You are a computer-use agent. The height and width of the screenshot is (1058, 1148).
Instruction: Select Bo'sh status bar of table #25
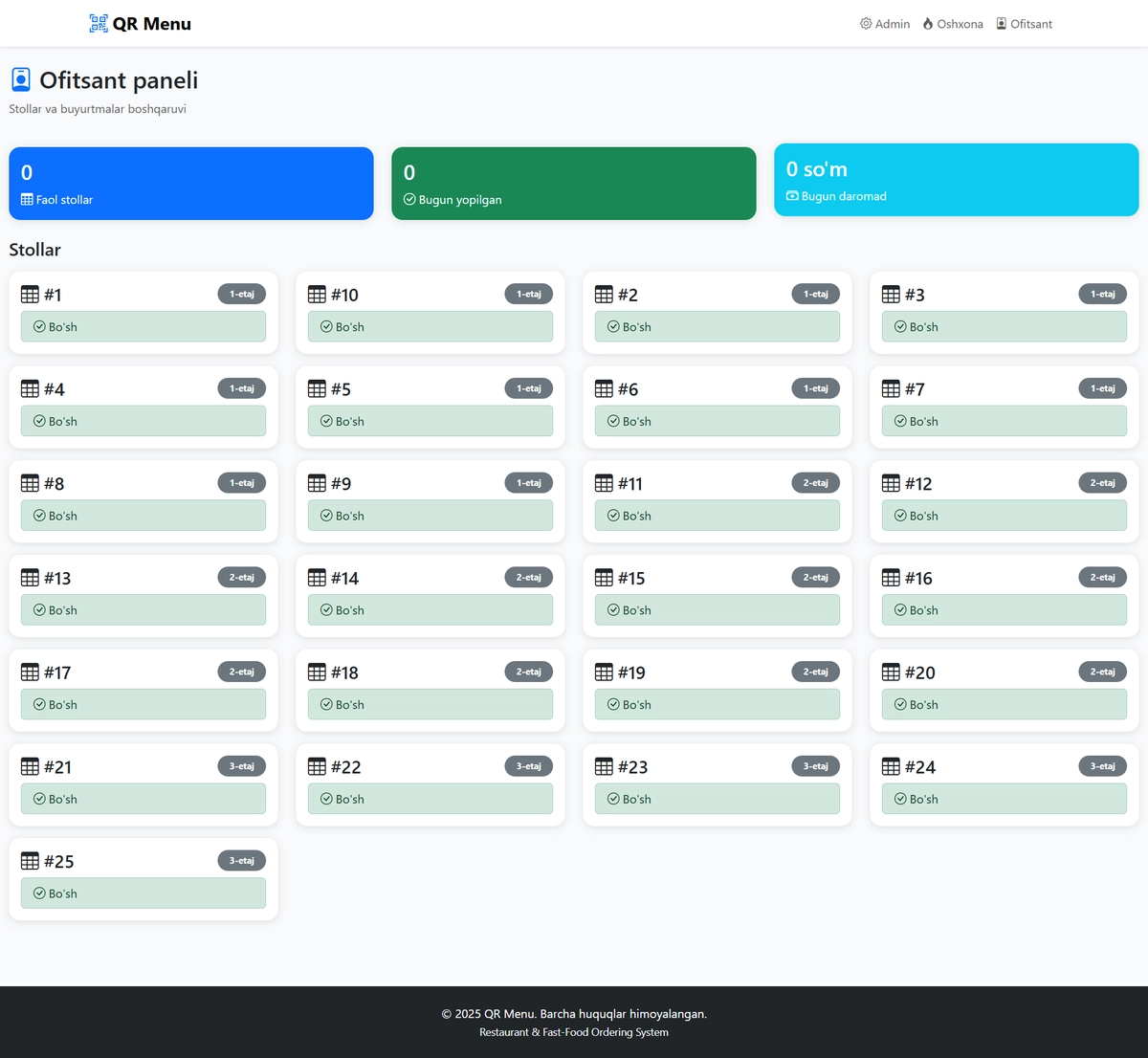pos(143,893)
